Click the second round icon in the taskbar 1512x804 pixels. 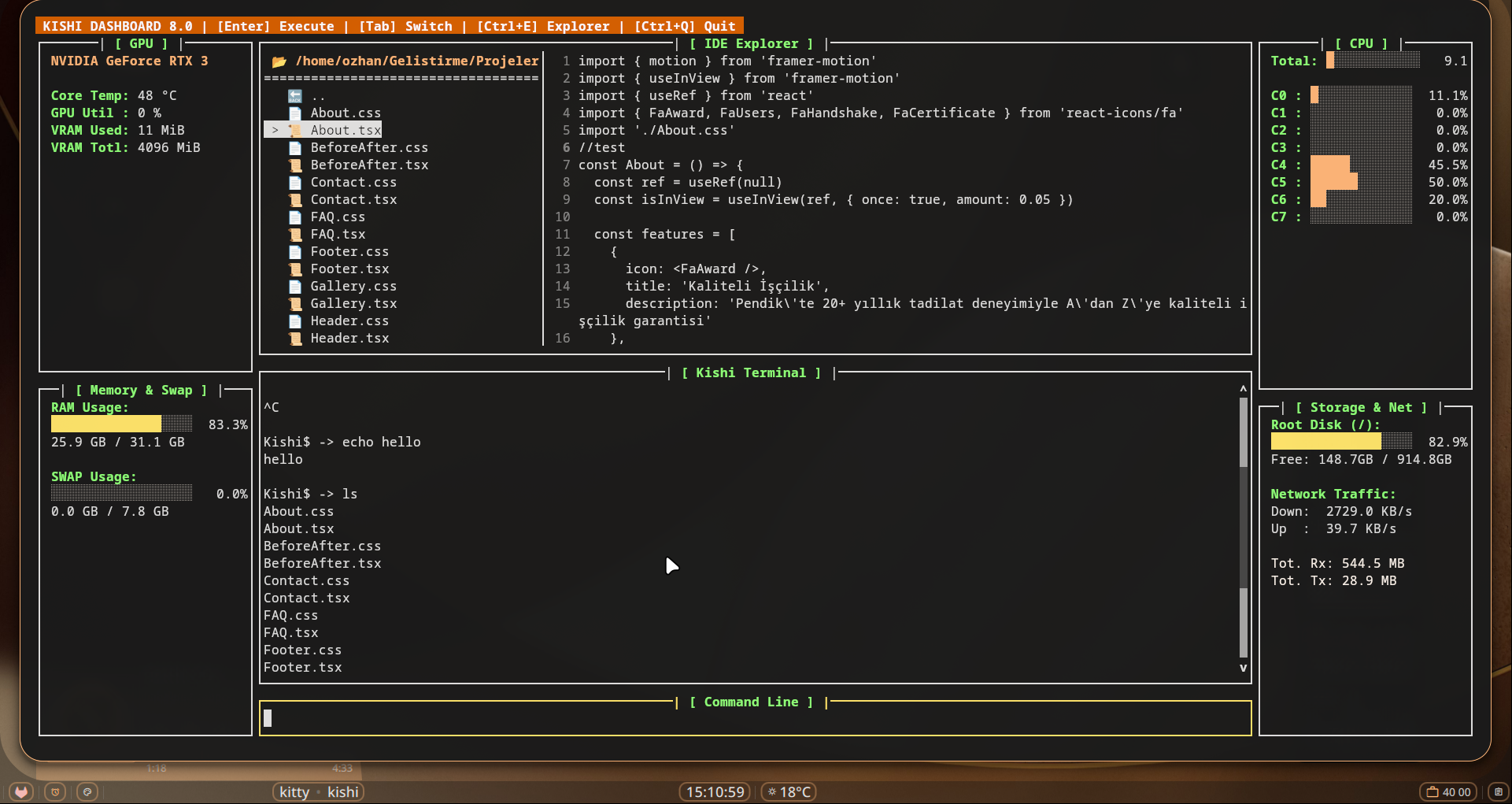55,791
